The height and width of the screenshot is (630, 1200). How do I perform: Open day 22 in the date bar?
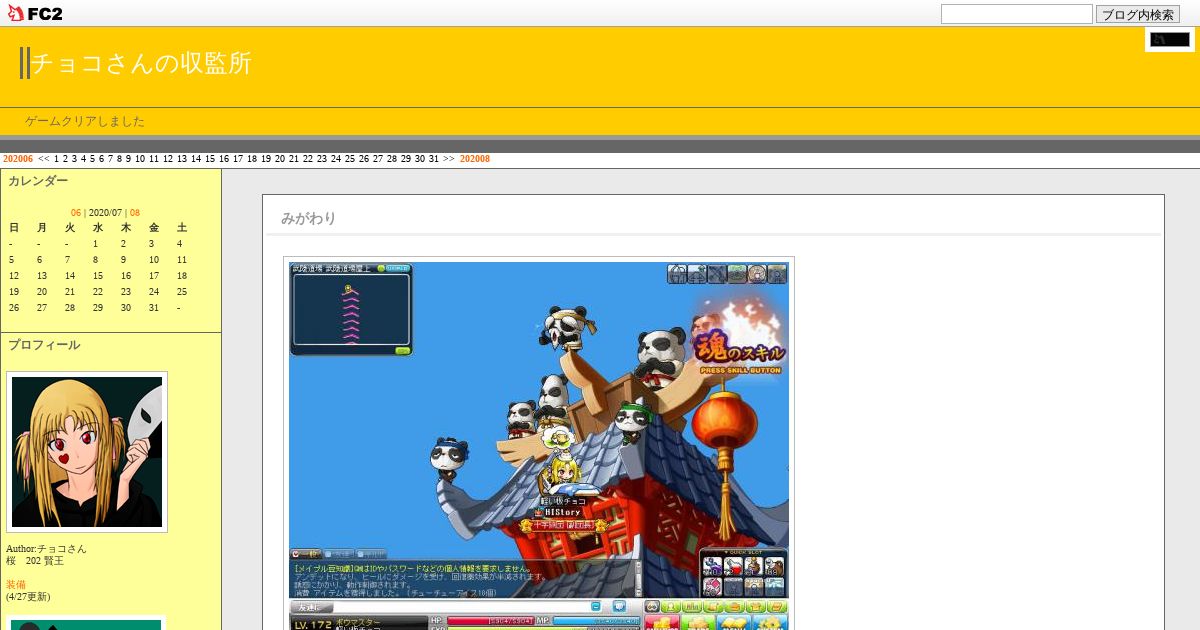[308, 159]
